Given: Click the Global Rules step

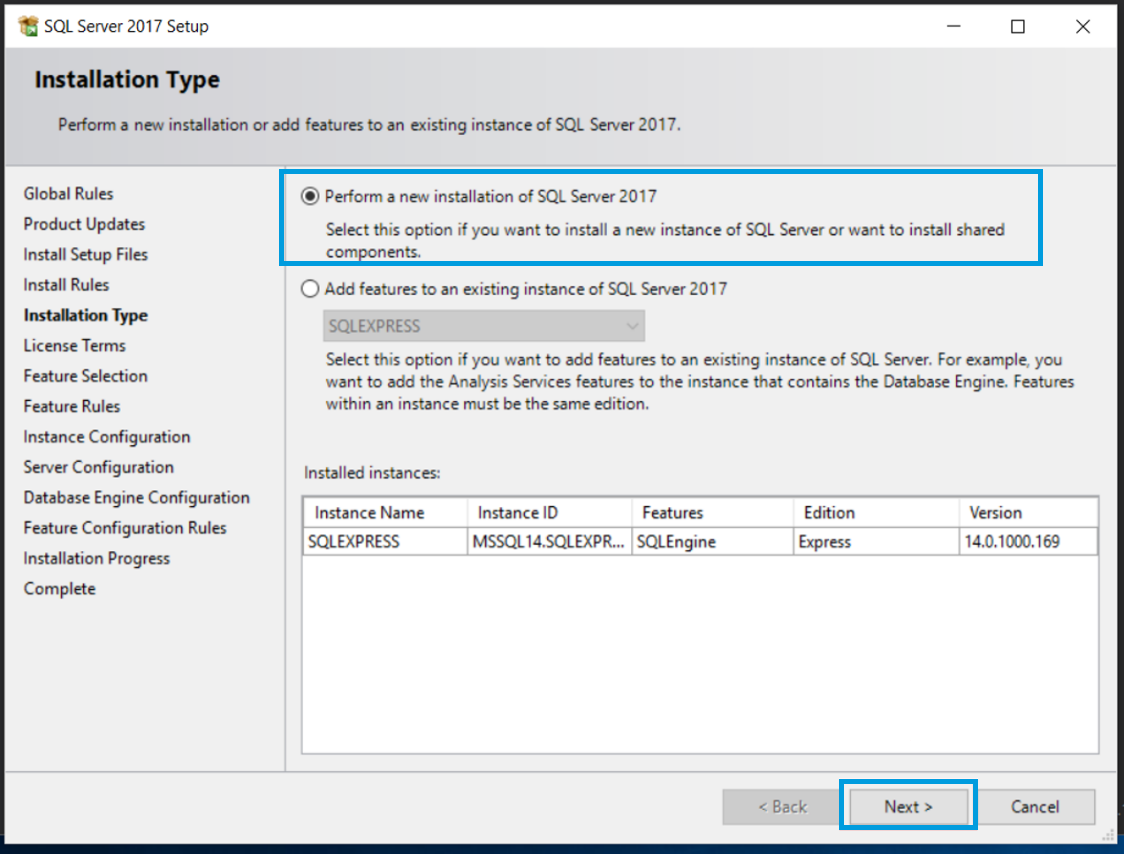Looking at the screenshot, I should 68,194.
